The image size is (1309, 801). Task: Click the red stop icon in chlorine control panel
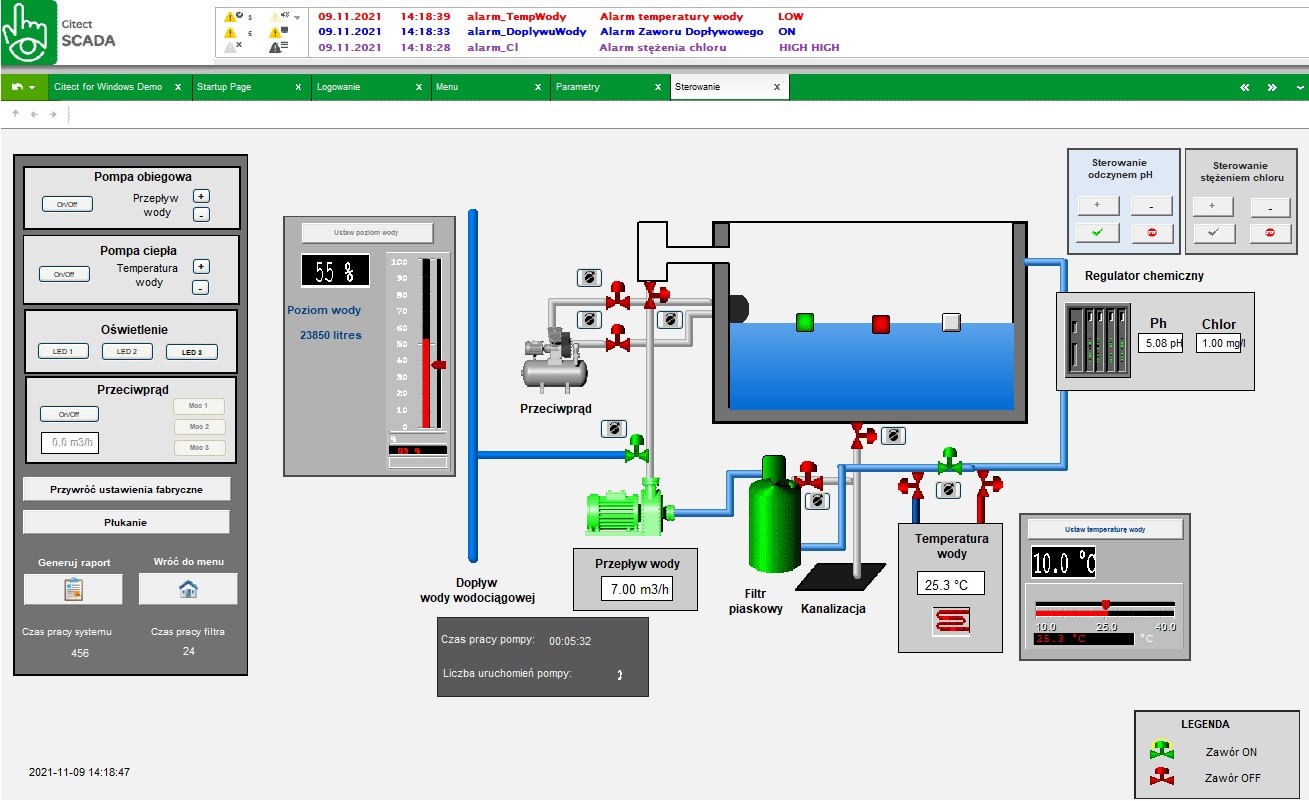click(1269, 233)
